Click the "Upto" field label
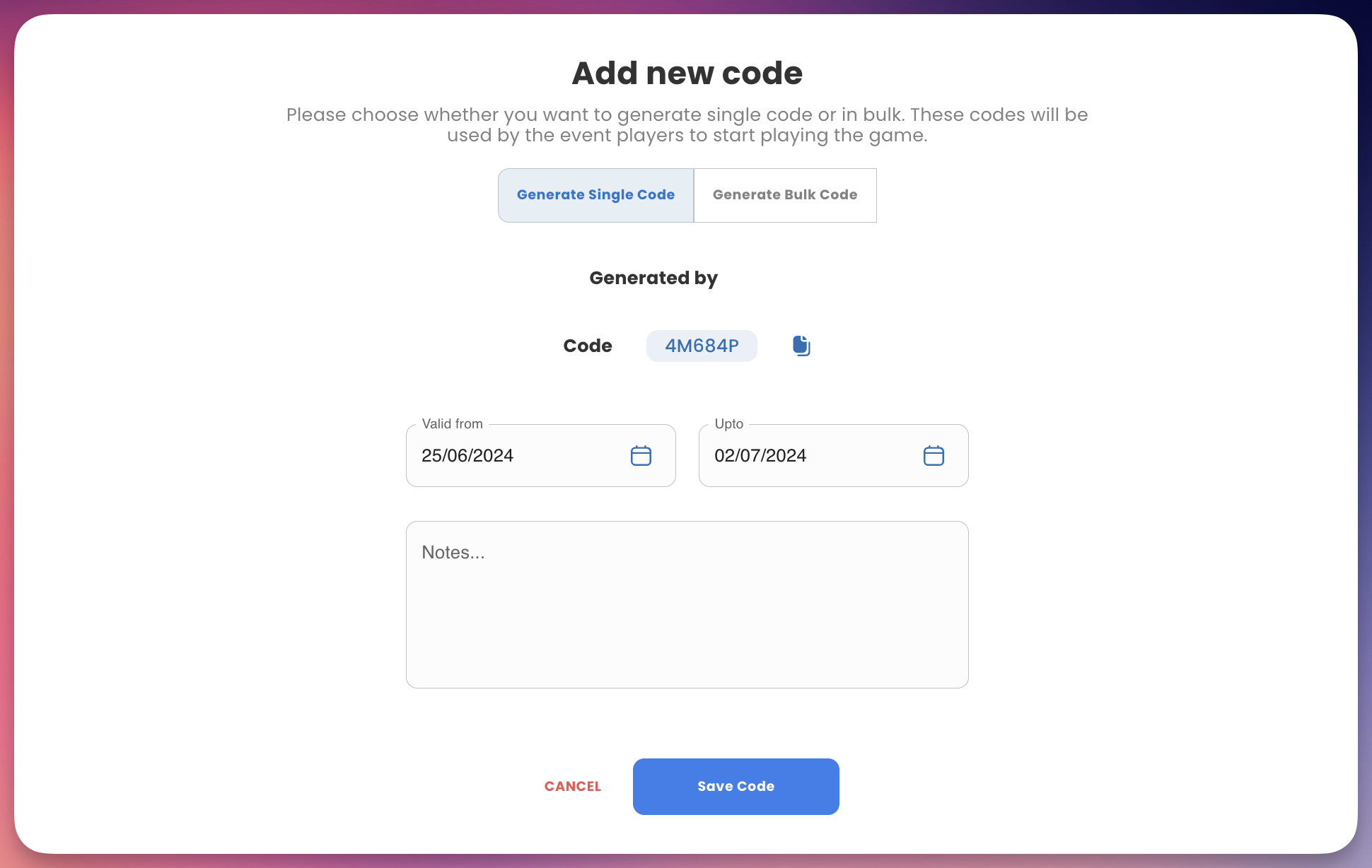Screen dimensions: 1372x868 (728, 424)
